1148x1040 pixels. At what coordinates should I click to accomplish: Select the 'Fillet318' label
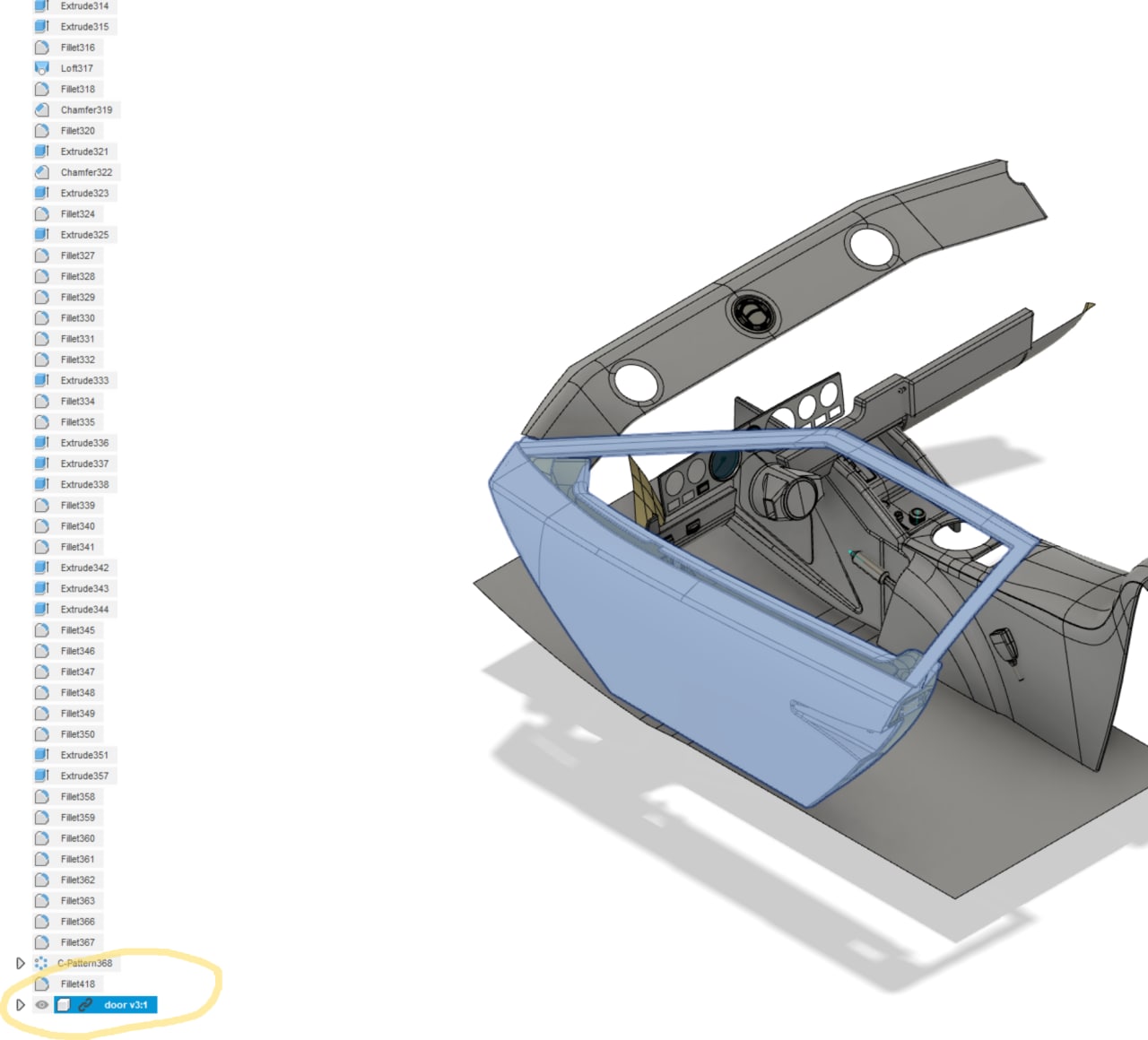pos(78,89)
